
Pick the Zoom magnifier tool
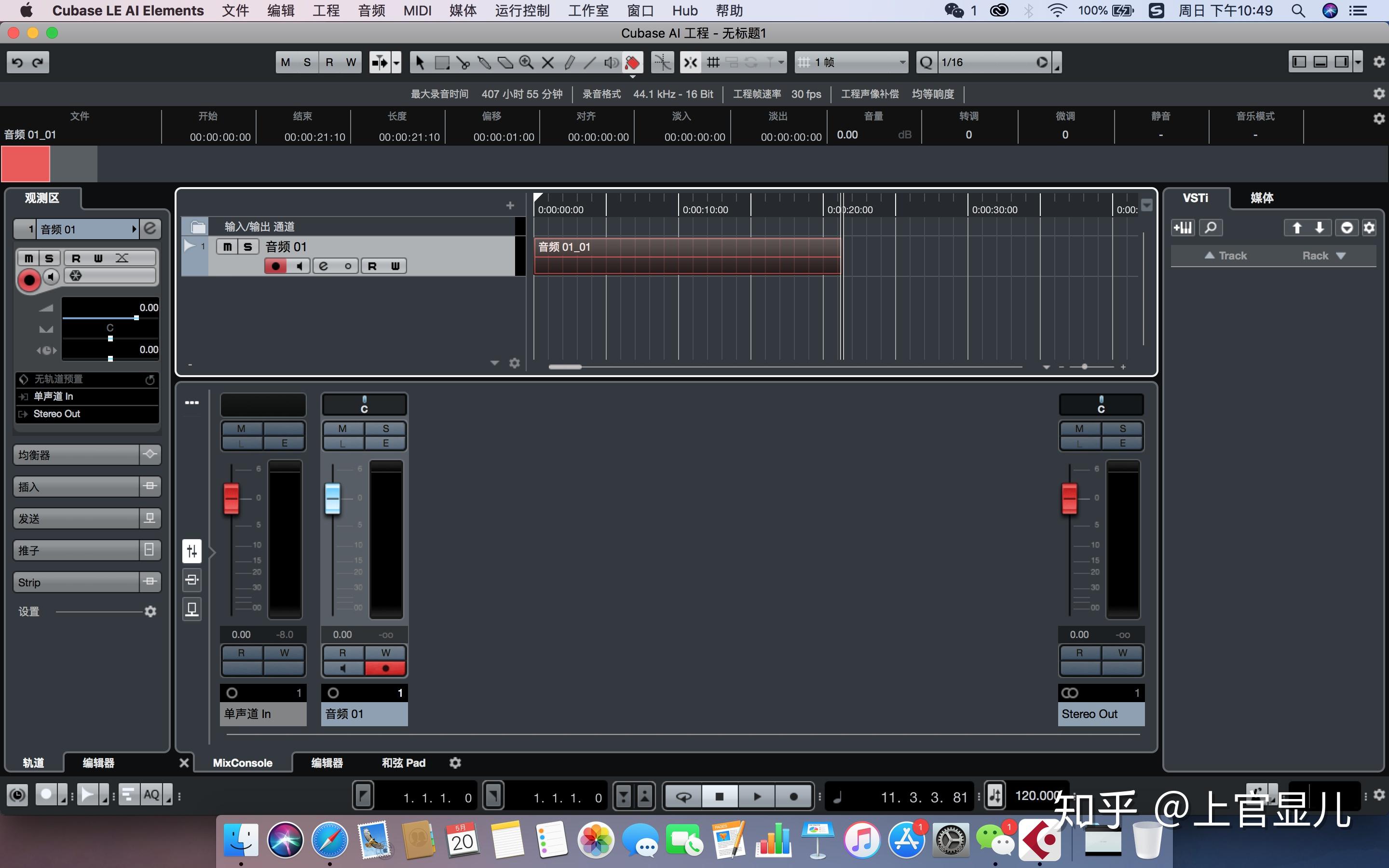point(525,62)
